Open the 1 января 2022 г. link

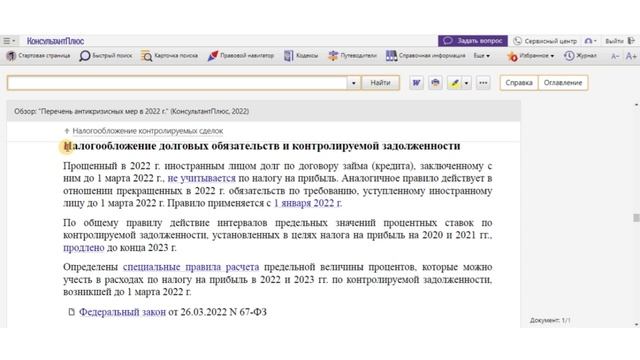pos(308,203)
